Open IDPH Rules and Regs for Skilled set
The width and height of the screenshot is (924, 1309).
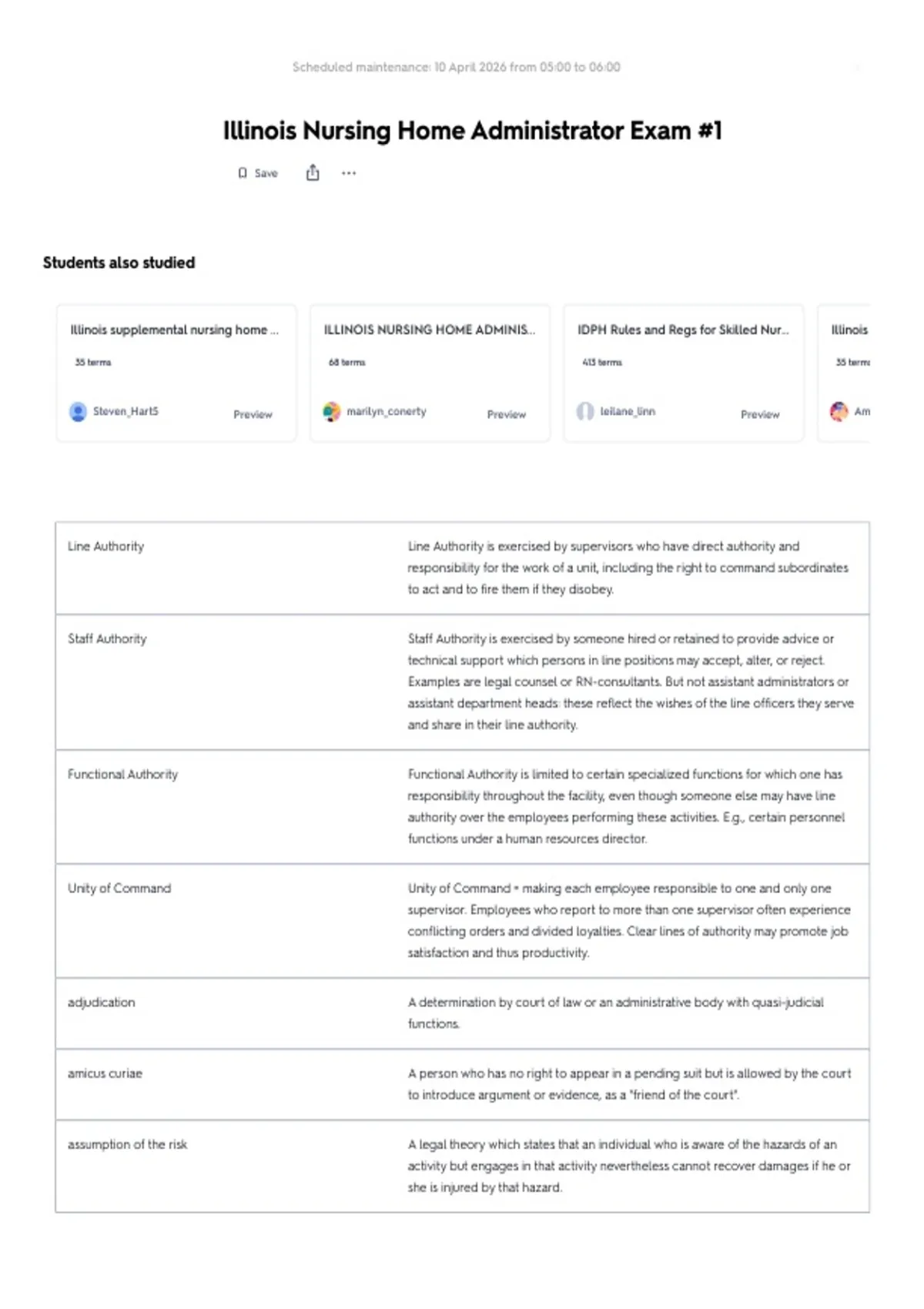pyautogui.click(x=684, y=330)
